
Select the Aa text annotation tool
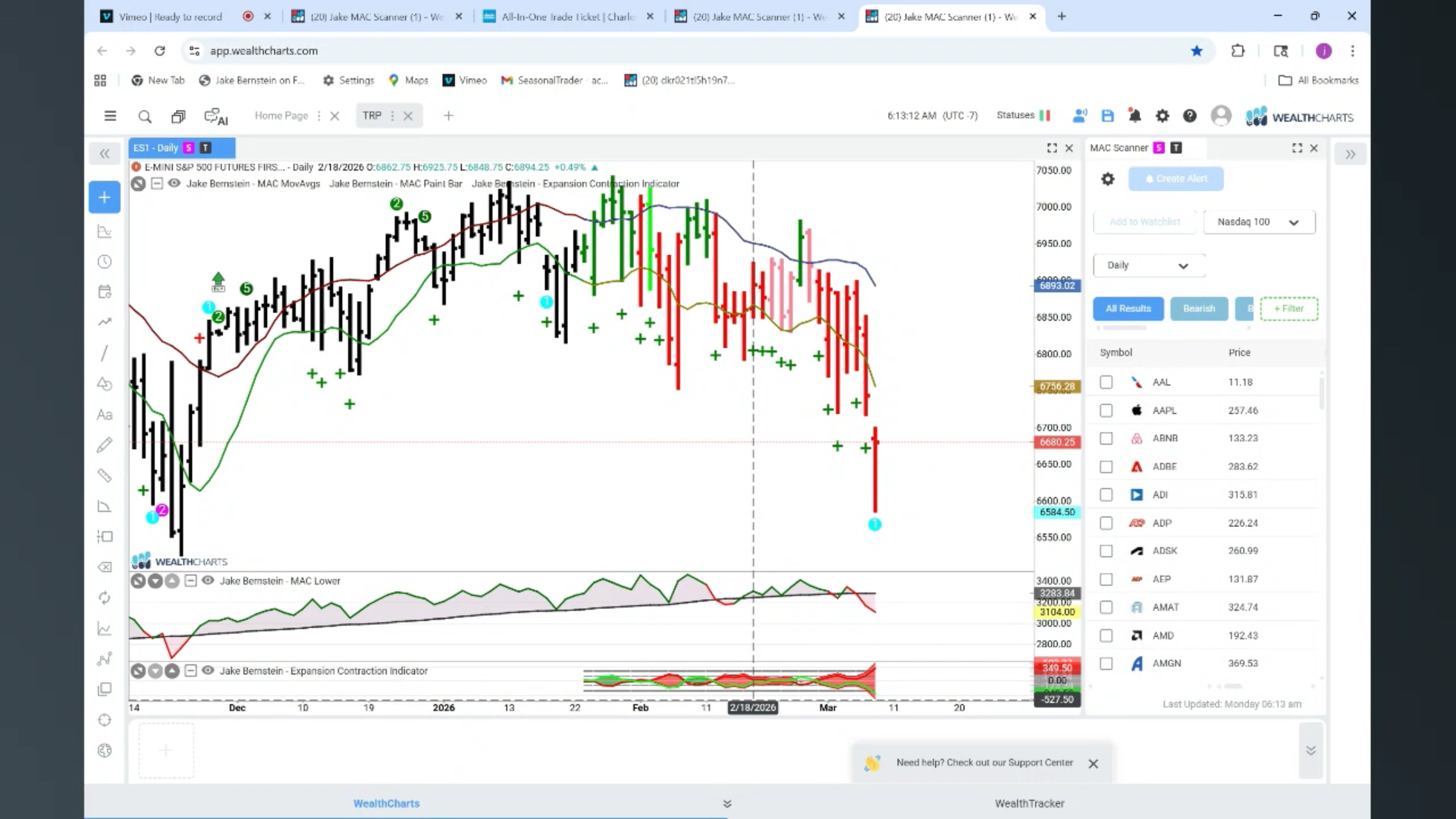click(105, 415)
